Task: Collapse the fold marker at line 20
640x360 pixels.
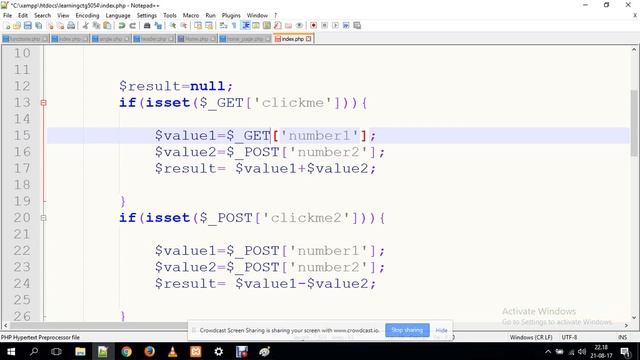Action: pos(43,218)
